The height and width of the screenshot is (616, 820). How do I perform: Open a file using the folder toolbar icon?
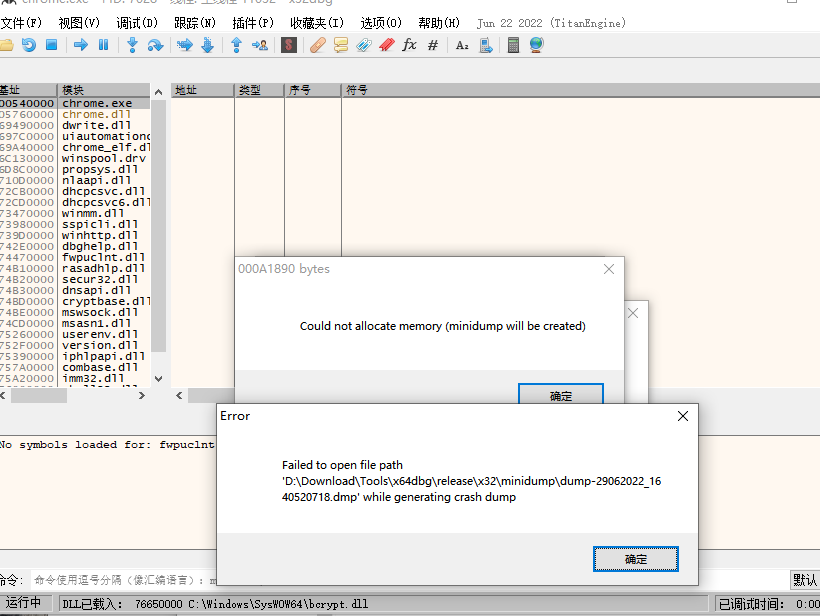pos(7,45)
